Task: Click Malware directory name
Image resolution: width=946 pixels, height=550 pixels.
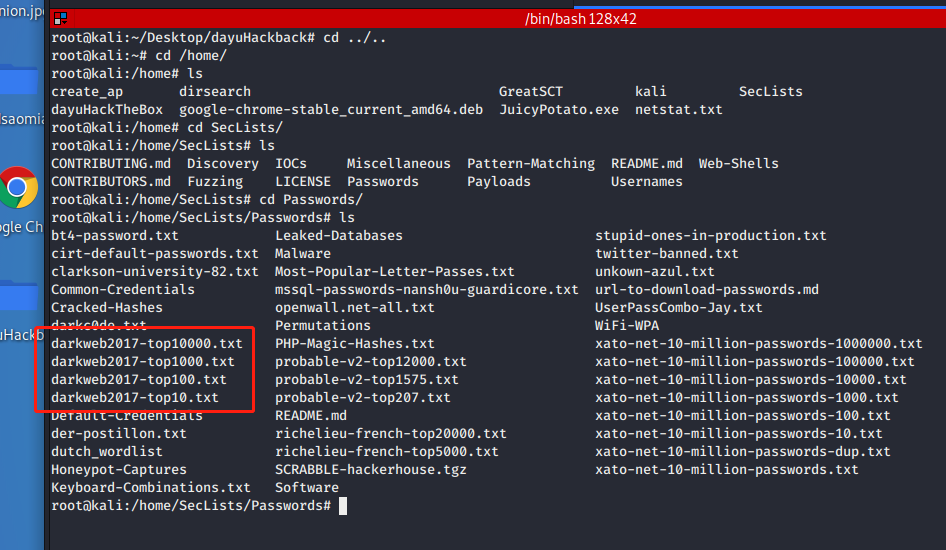Action: [303, 254]
